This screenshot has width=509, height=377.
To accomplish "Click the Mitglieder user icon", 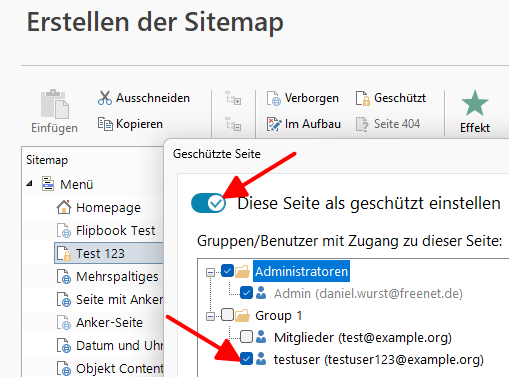I will (261, 337).
